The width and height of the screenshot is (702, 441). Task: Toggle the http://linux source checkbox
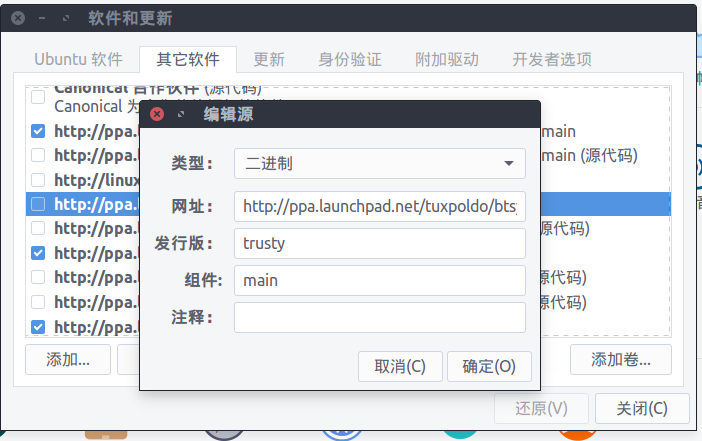tap(38, 180)
